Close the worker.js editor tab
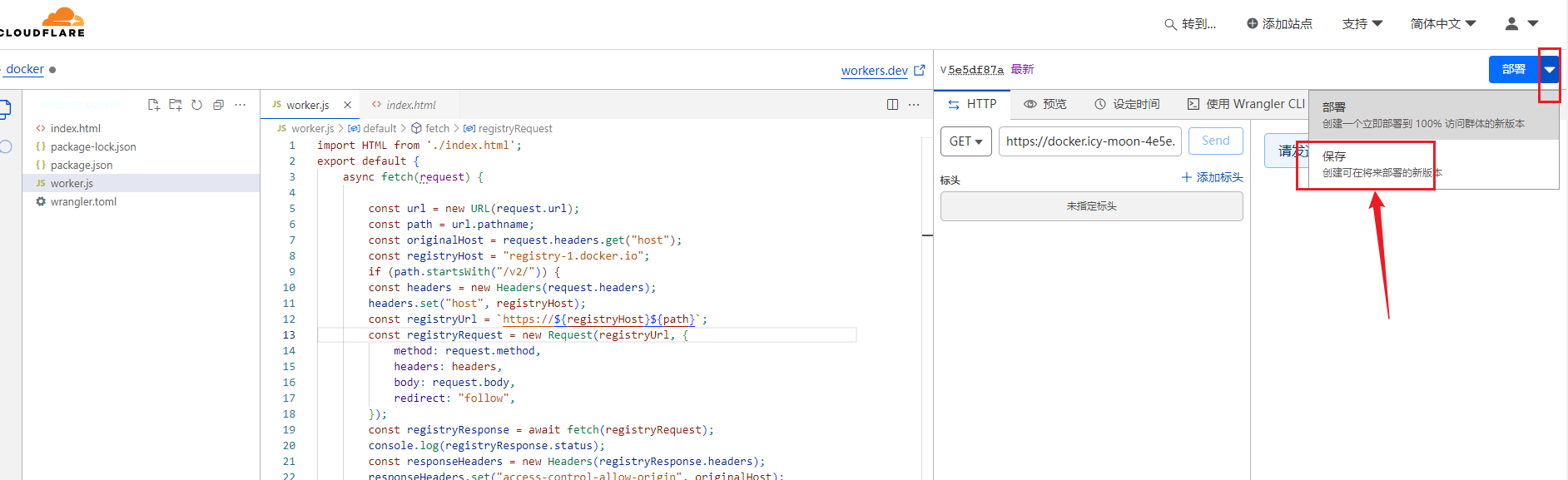Image resolution: width=1568 pixels, height=480 pixels. [x=347, y=105]
